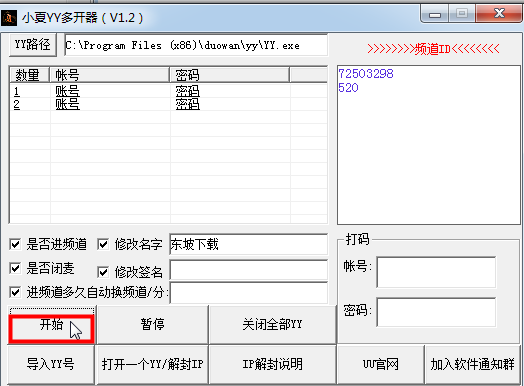The image size is (524, 386).
Task: Toggle the 修改签名 checkbox
Action: pyautogui.click(x=103, y=272)
